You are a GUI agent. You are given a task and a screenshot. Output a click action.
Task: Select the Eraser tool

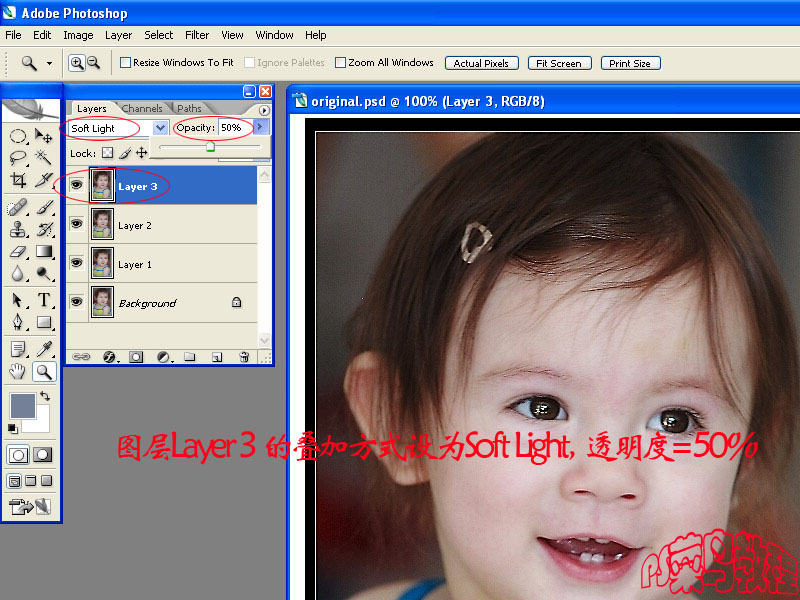(x=18, y=252)
